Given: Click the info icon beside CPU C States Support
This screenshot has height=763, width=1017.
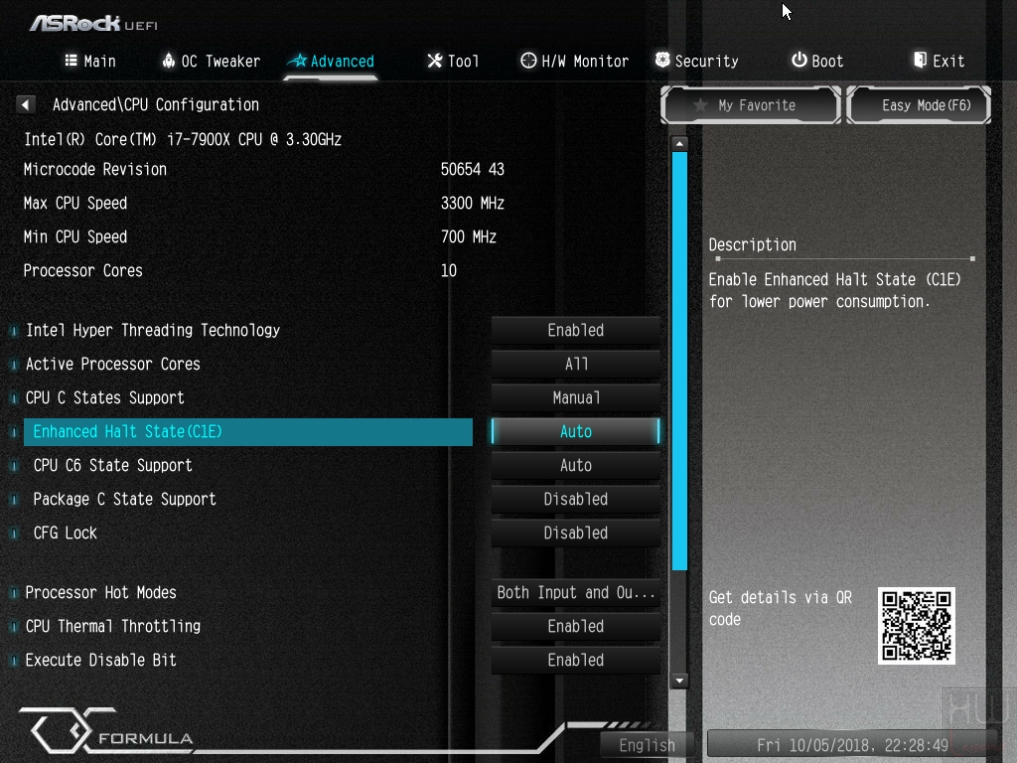Looking at the screenshot, I should [x=13, y=398].
